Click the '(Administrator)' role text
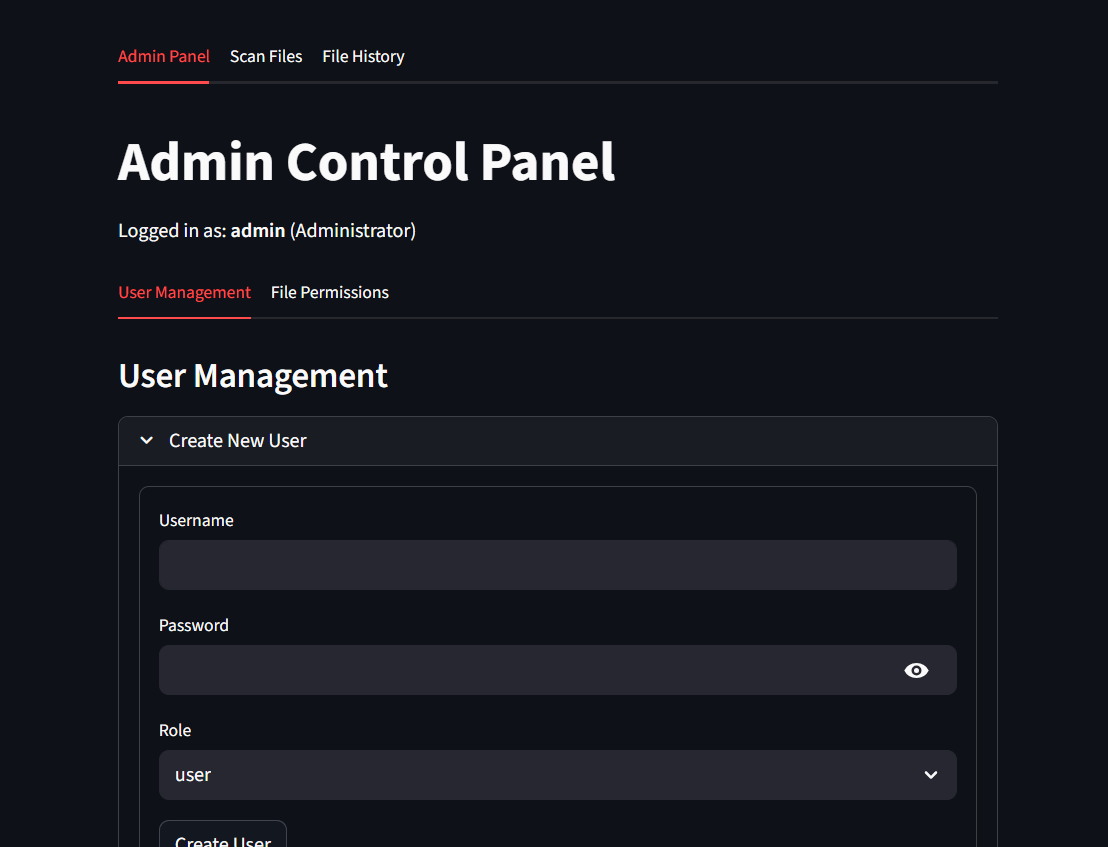The height and width of the screenshot is (847, 1108). coord(353,231)
